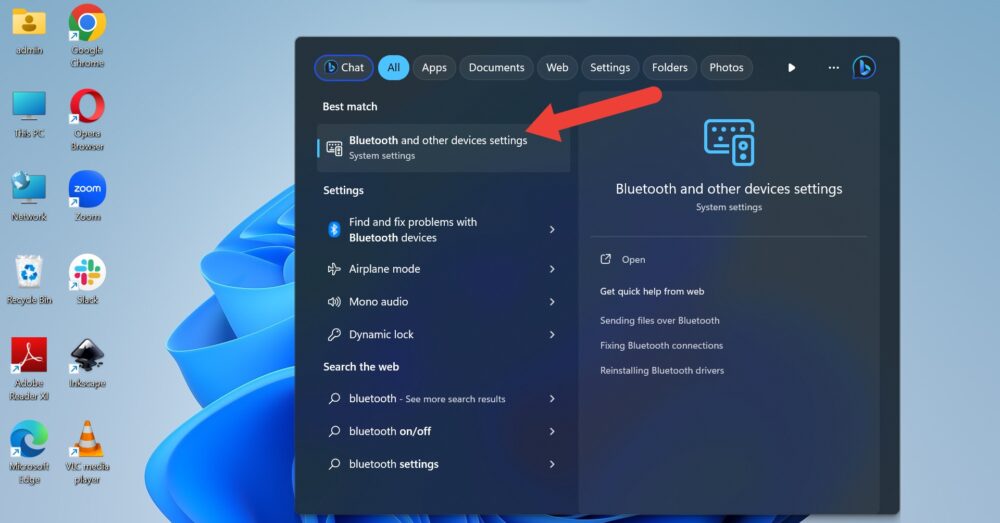This screenshot has height=523, width=1000.
Task: Select the Opera Browser desktop icon
Action: (x=87, y=120)
